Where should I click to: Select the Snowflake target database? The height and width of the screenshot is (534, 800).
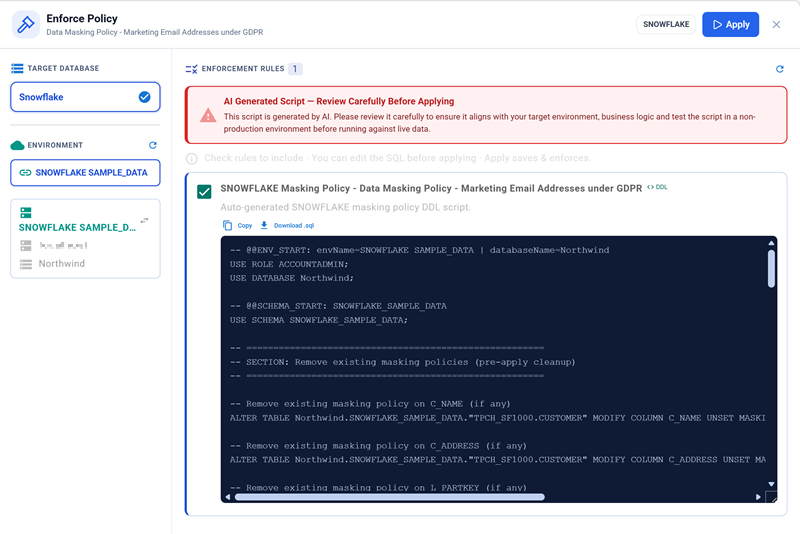85,97
